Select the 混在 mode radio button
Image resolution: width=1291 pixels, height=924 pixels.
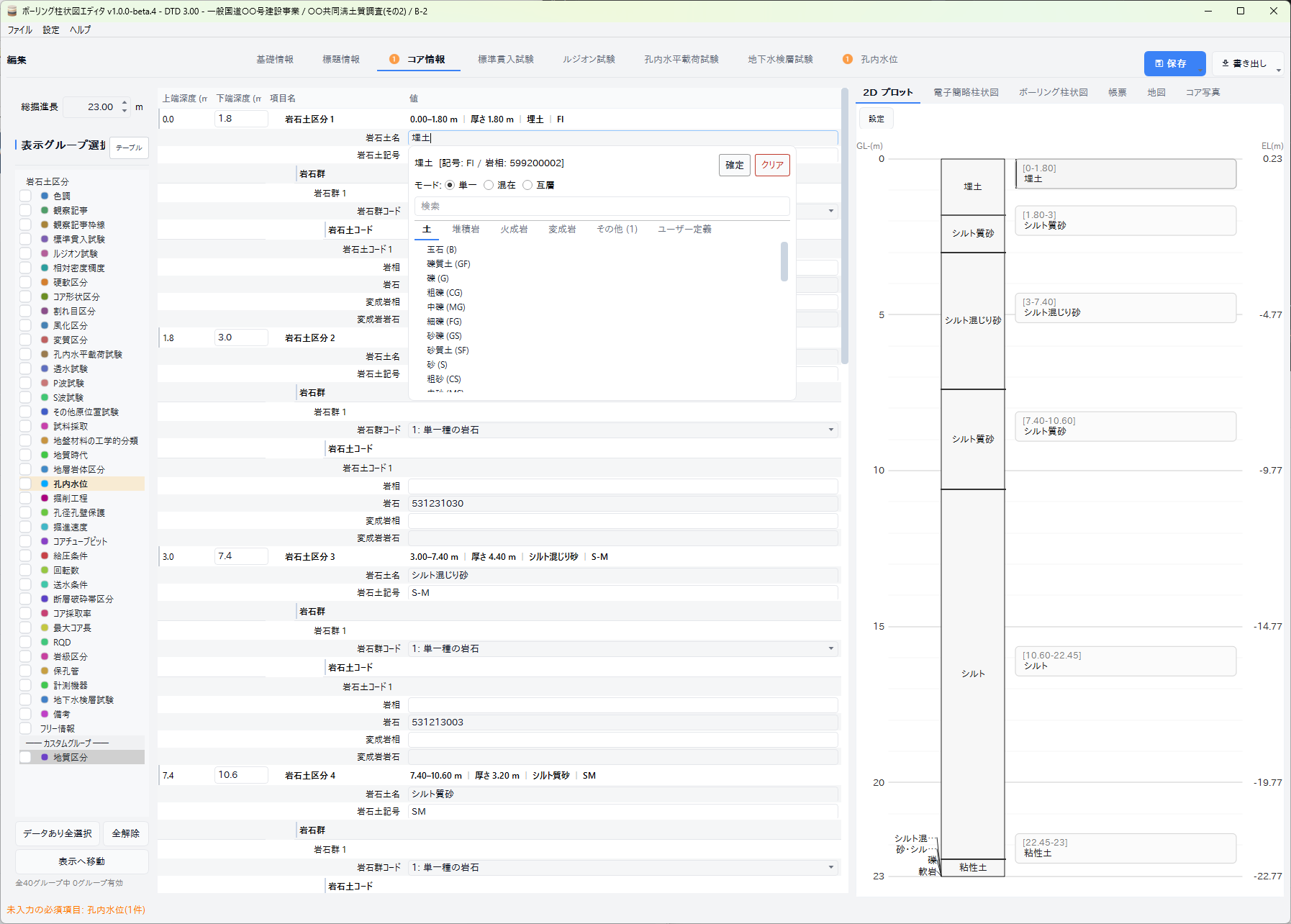tap(489, 185)
